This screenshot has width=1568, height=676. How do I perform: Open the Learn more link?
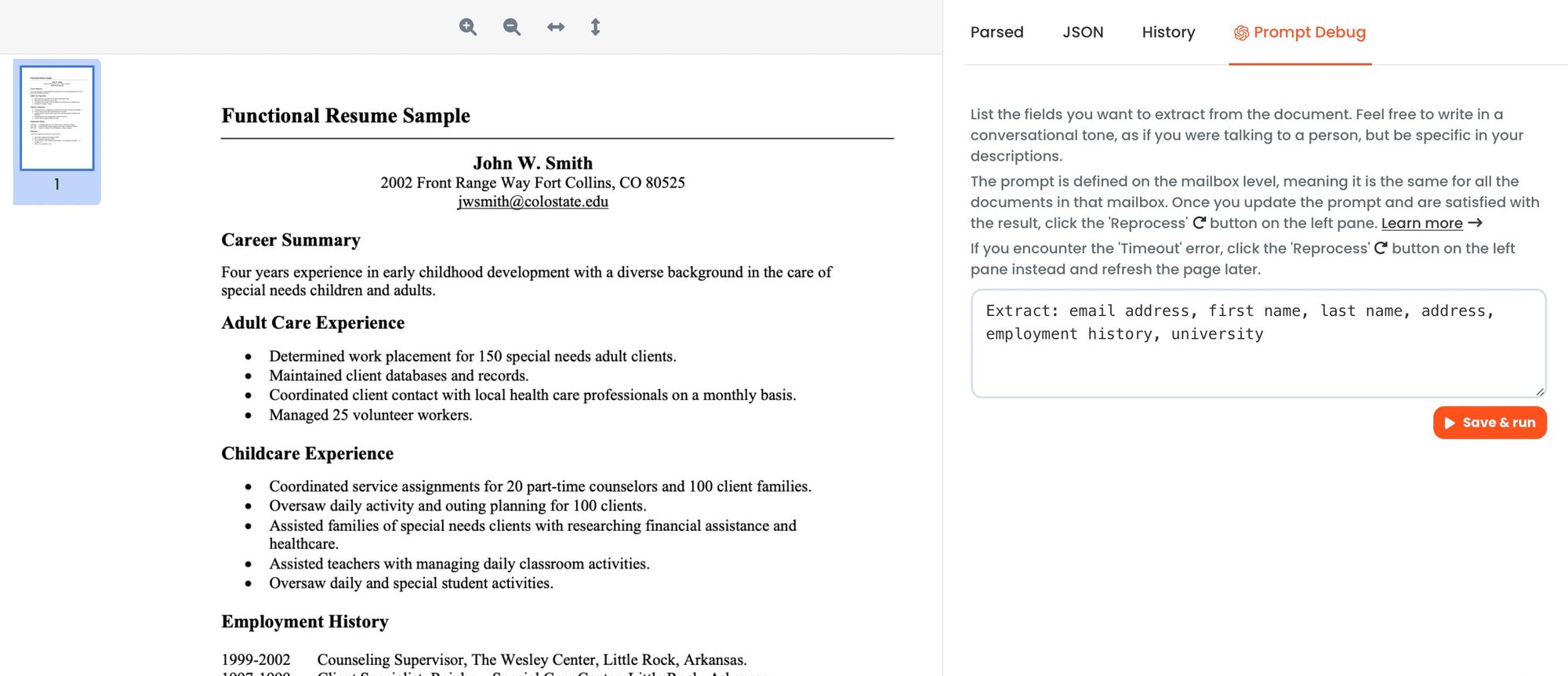pyautogui.click(x=1421, y=224)
